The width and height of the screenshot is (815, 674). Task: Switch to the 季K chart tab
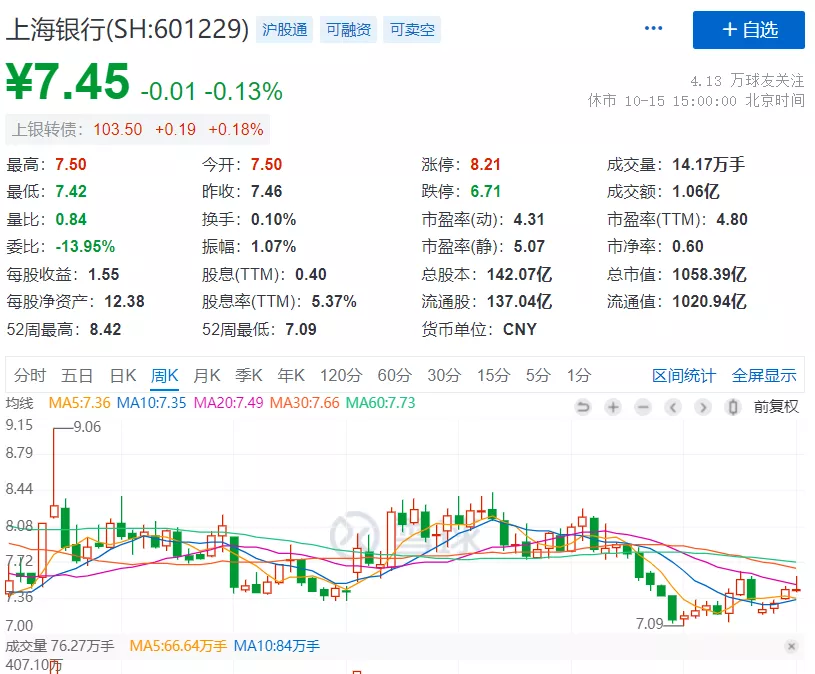coord(248,375)
